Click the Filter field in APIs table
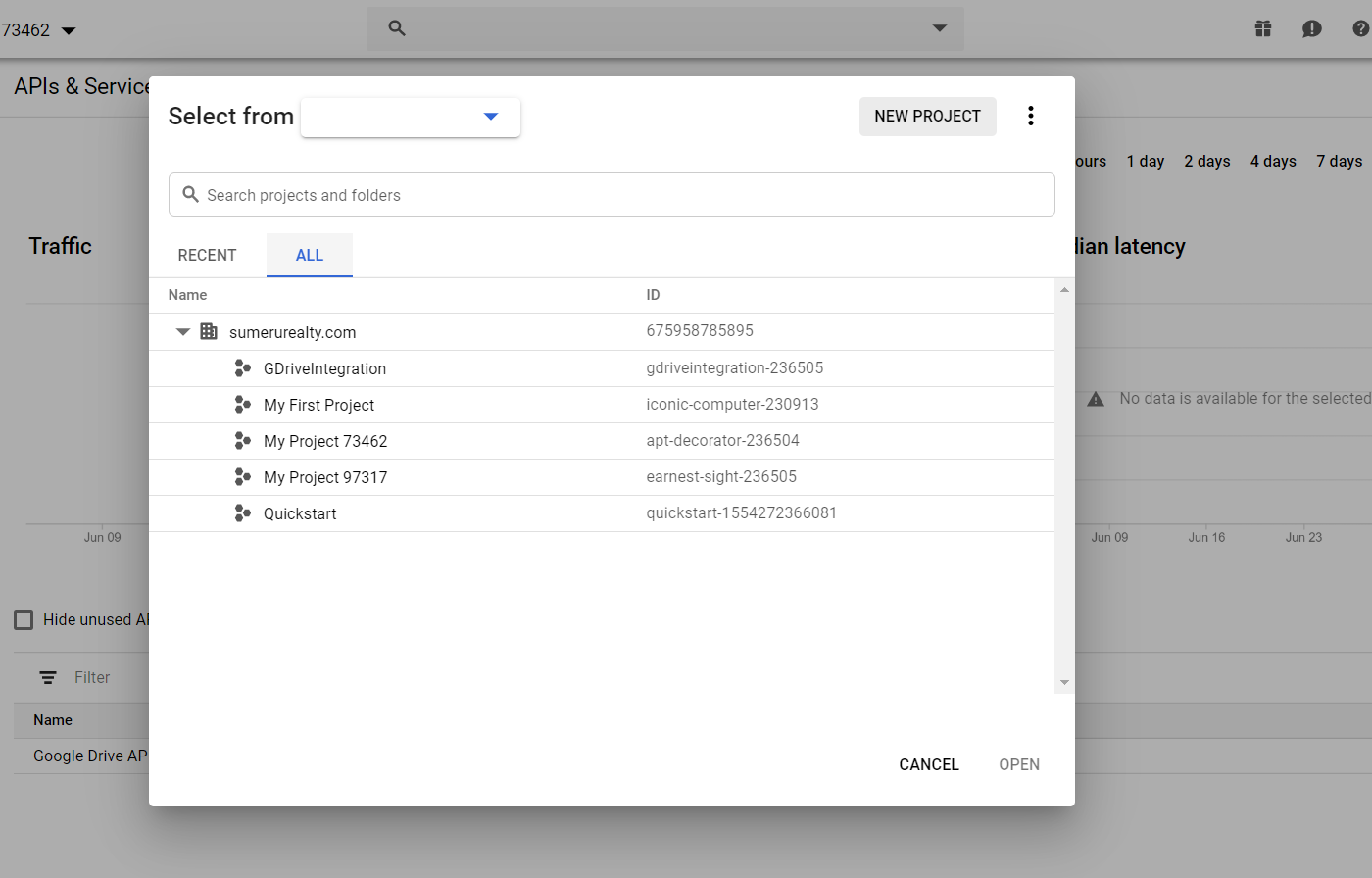The image size is (1372, 878). [92, 677]
